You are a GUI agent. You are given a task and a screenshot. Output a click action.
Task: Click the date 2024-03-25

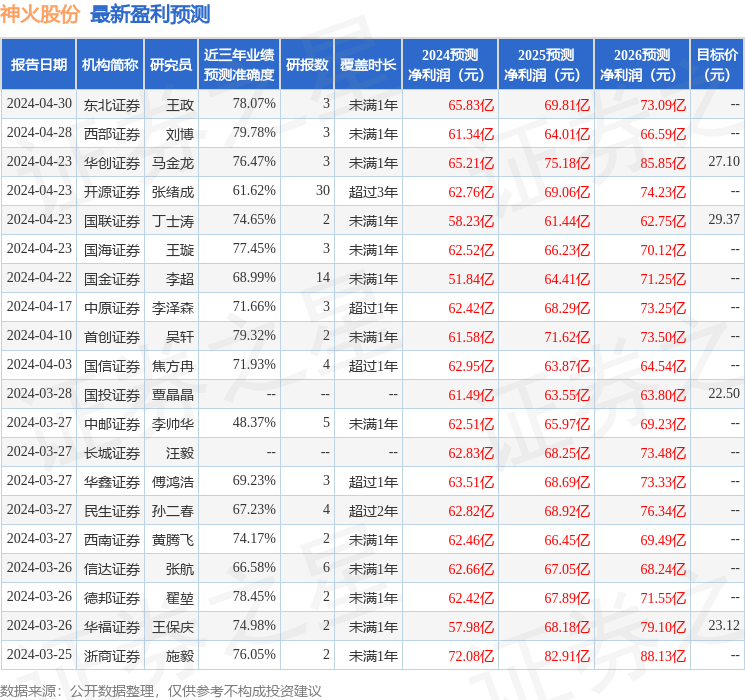click(39, 654)
